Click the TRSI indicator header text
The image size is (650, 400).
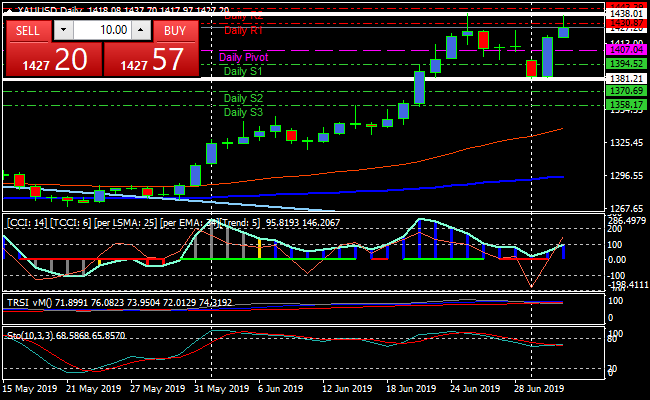coord(118,301)
